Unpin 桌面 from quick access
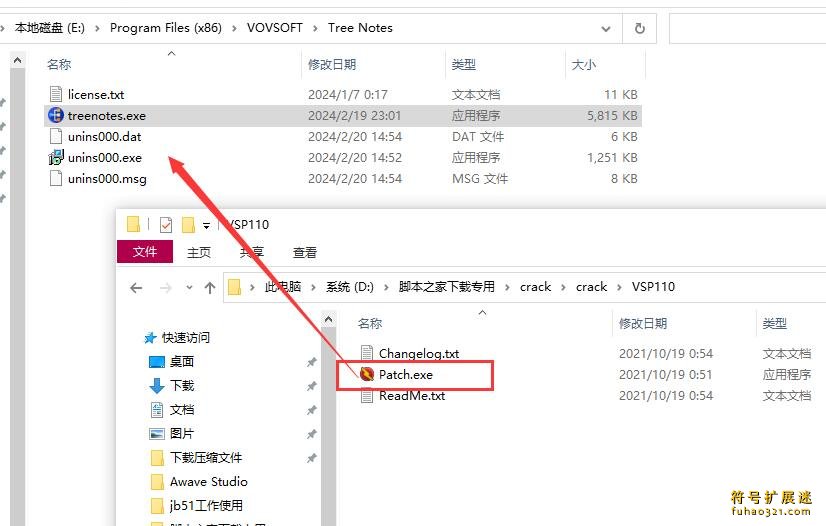826x526 pixels. (x=312, y=362)
